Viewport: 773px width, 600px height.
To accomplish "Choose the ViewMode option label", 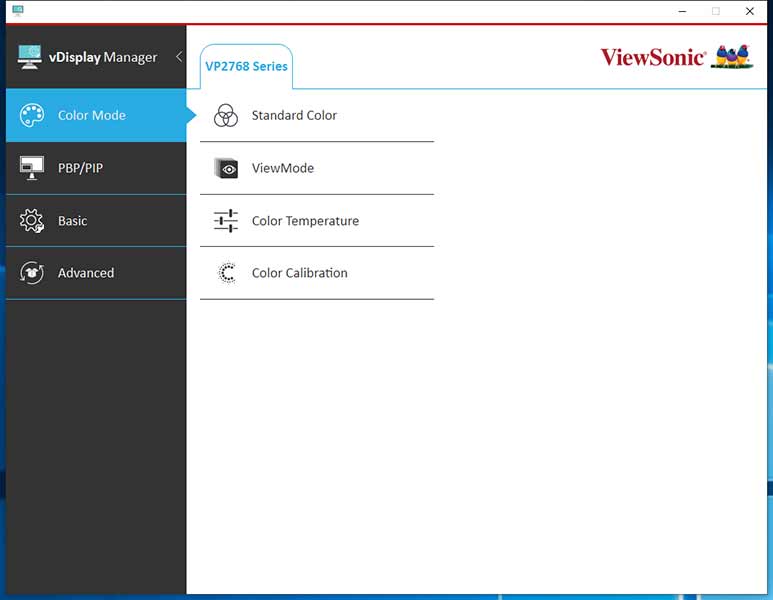I will pyautogui.click(x=283, y=169).
